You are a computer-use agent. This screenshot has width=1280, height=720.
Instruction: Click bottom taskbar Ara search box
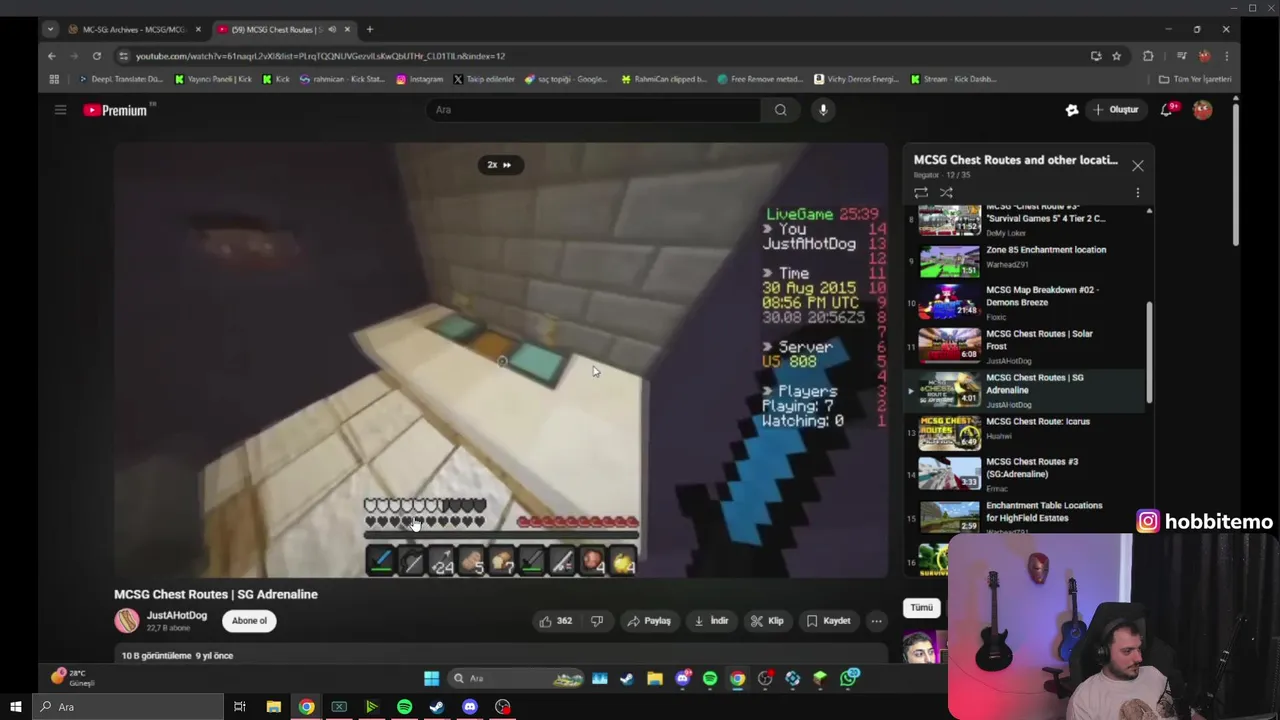(x=126, y=707)
